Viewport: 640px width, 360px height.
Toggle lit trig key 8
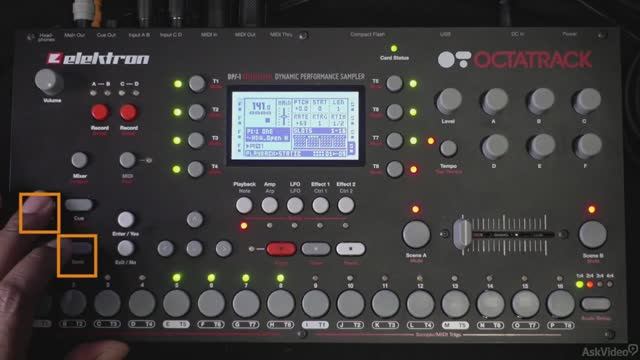pyautogui.click(x=280, y=303)
